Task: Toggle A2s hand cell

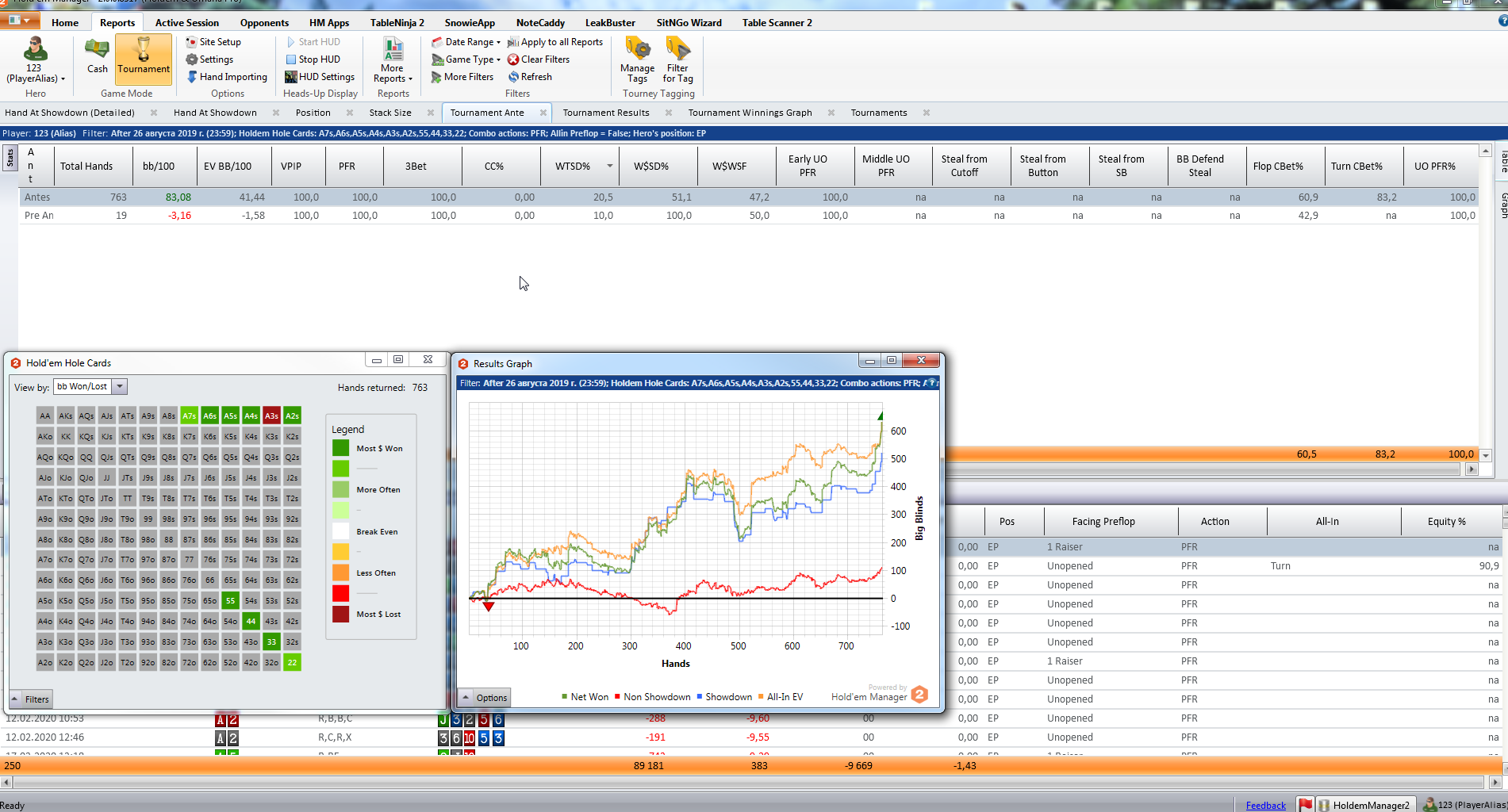Action: coord(292,416)
